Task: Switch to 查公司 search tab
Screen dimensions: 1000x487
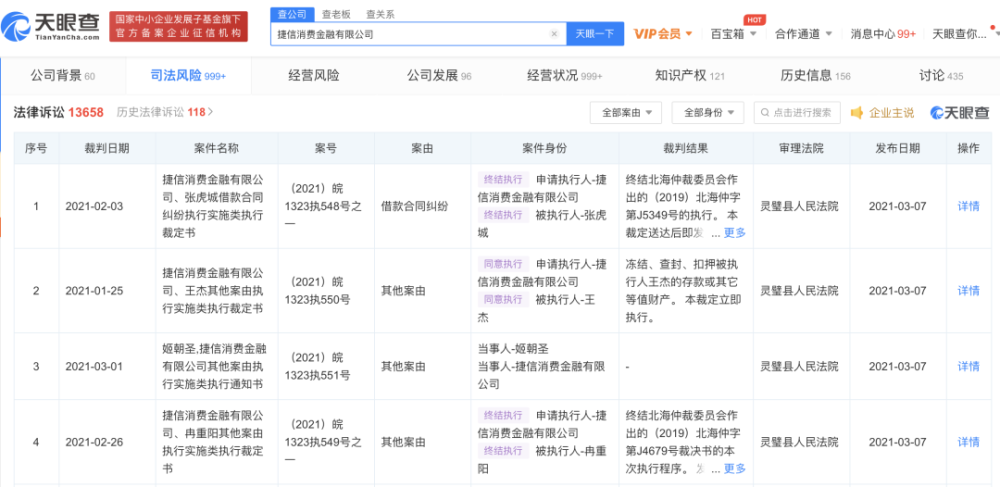Action: (293, 14)
